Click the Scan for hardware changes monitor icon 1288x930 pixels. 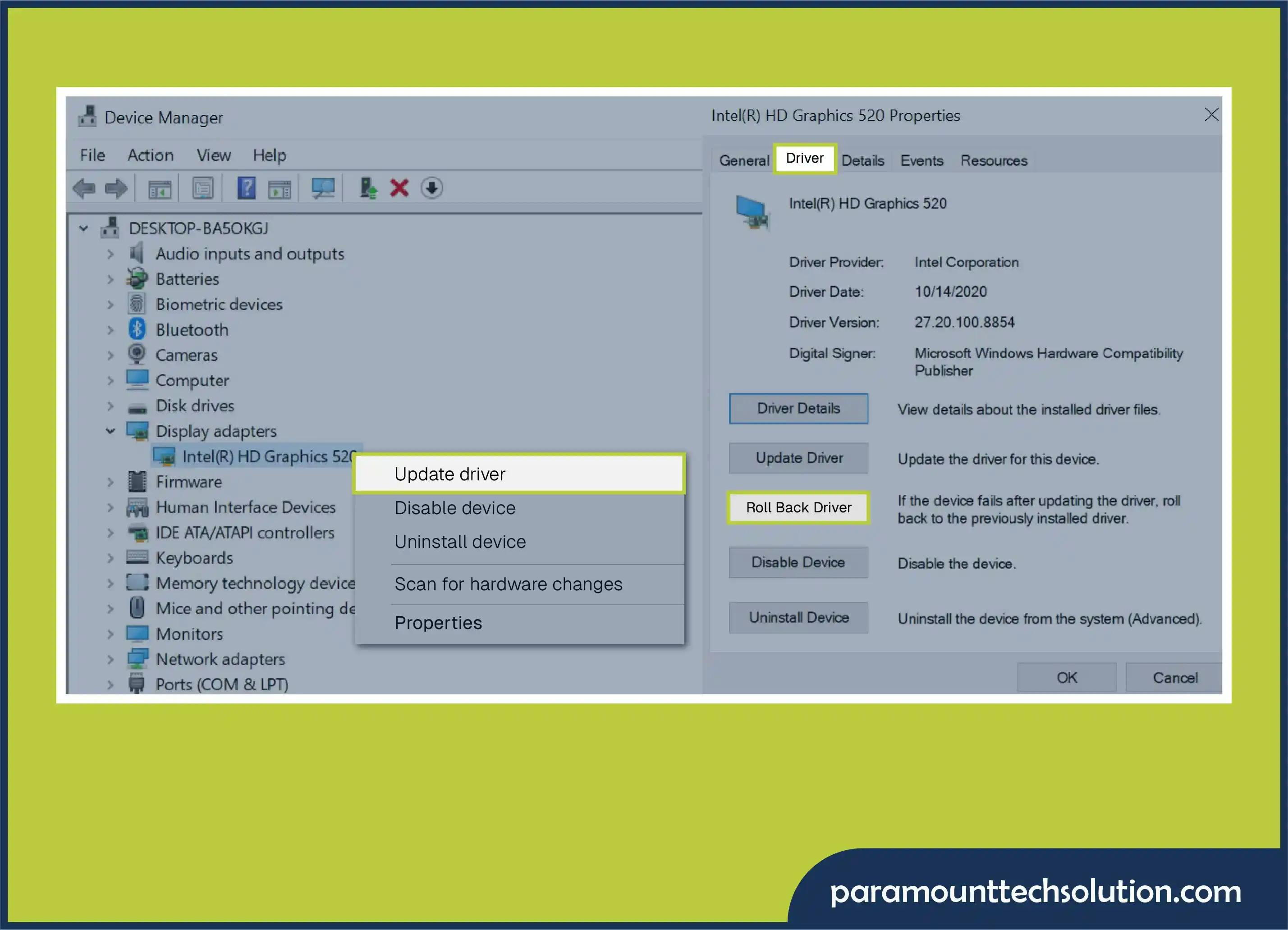point(323,188)
